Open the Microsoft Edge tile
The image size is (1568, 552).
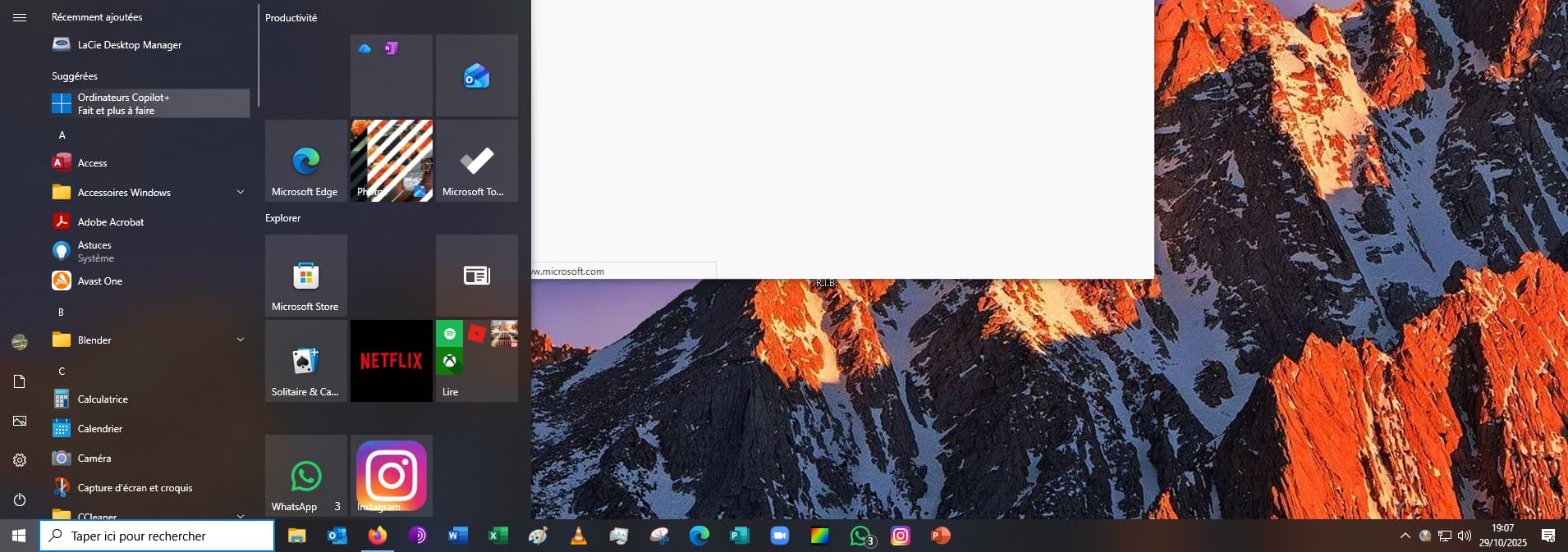pos(305,161)
